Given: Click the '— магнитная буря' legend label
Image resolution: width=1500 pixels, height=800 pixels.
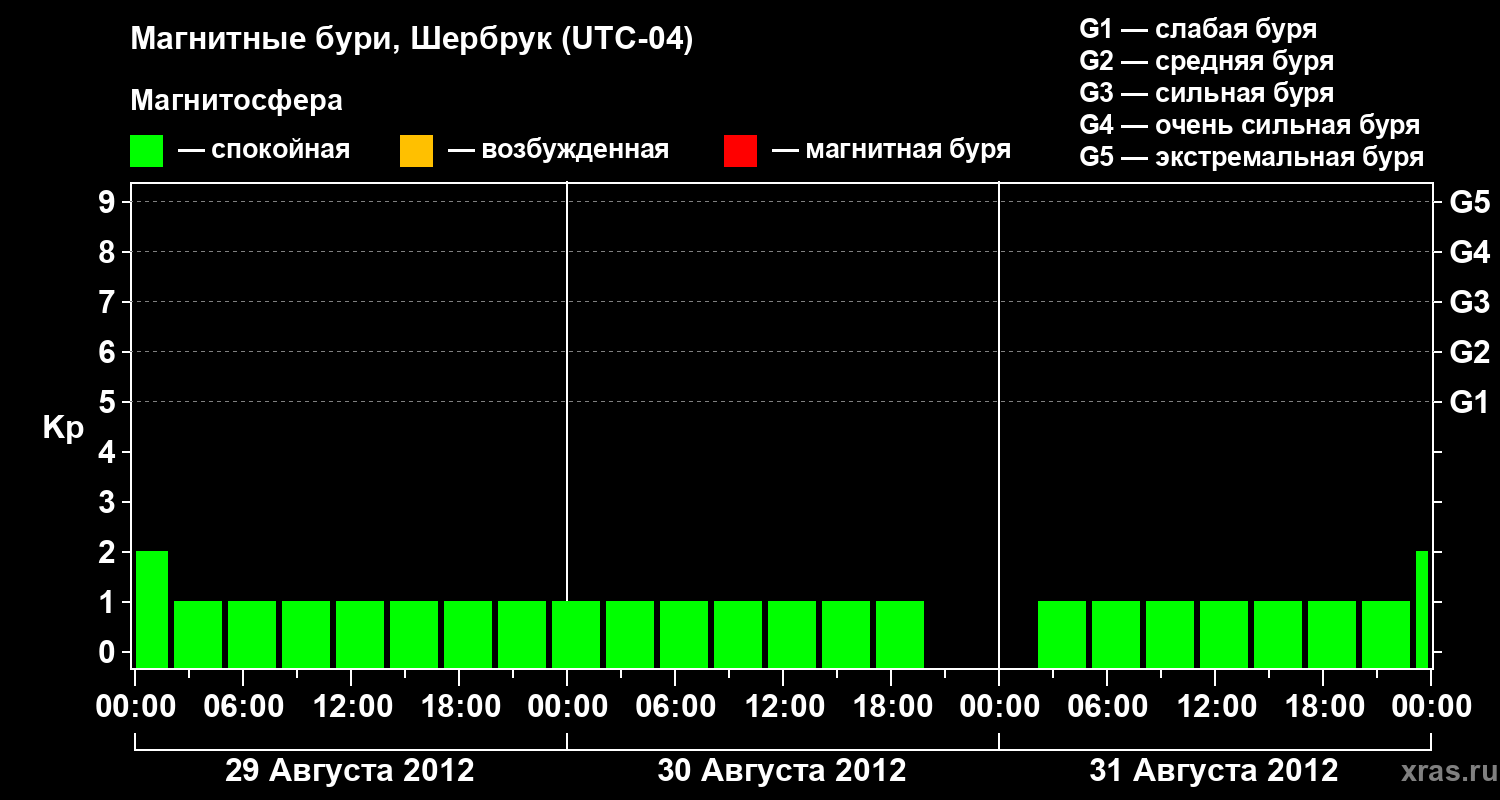Looking at the screenshot, I should (x=891, y=150).
